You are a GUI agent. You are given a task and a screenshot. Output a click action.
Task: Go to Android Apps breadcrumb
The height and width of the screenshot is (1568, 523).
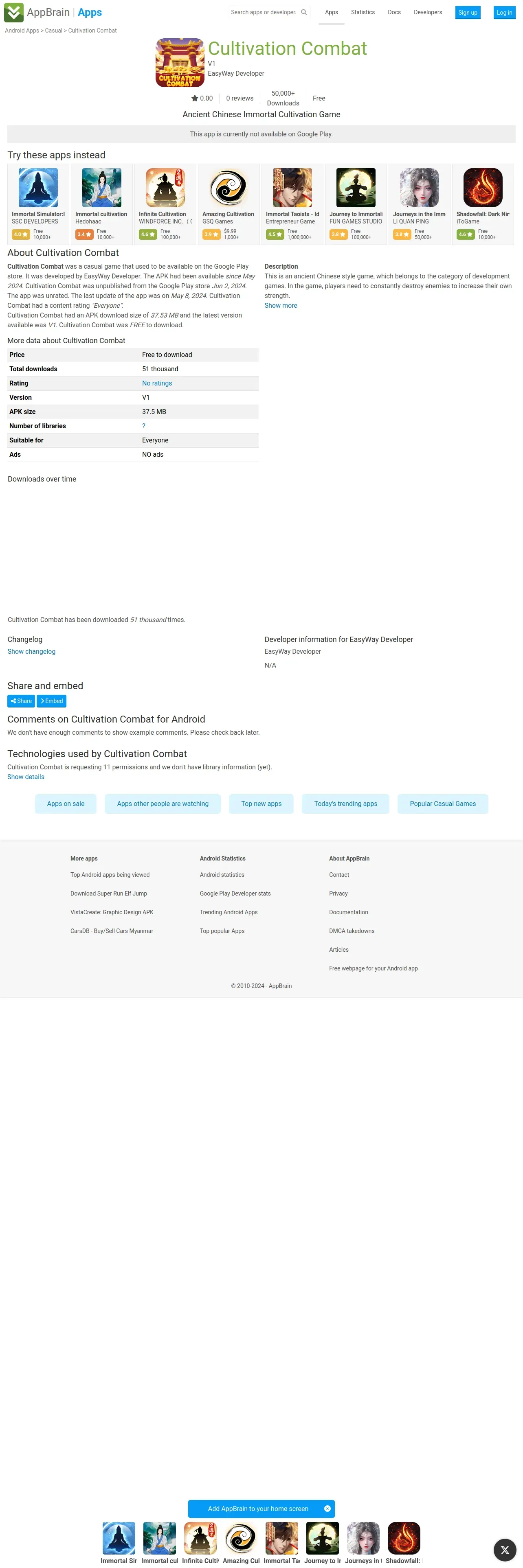(22, 31)
